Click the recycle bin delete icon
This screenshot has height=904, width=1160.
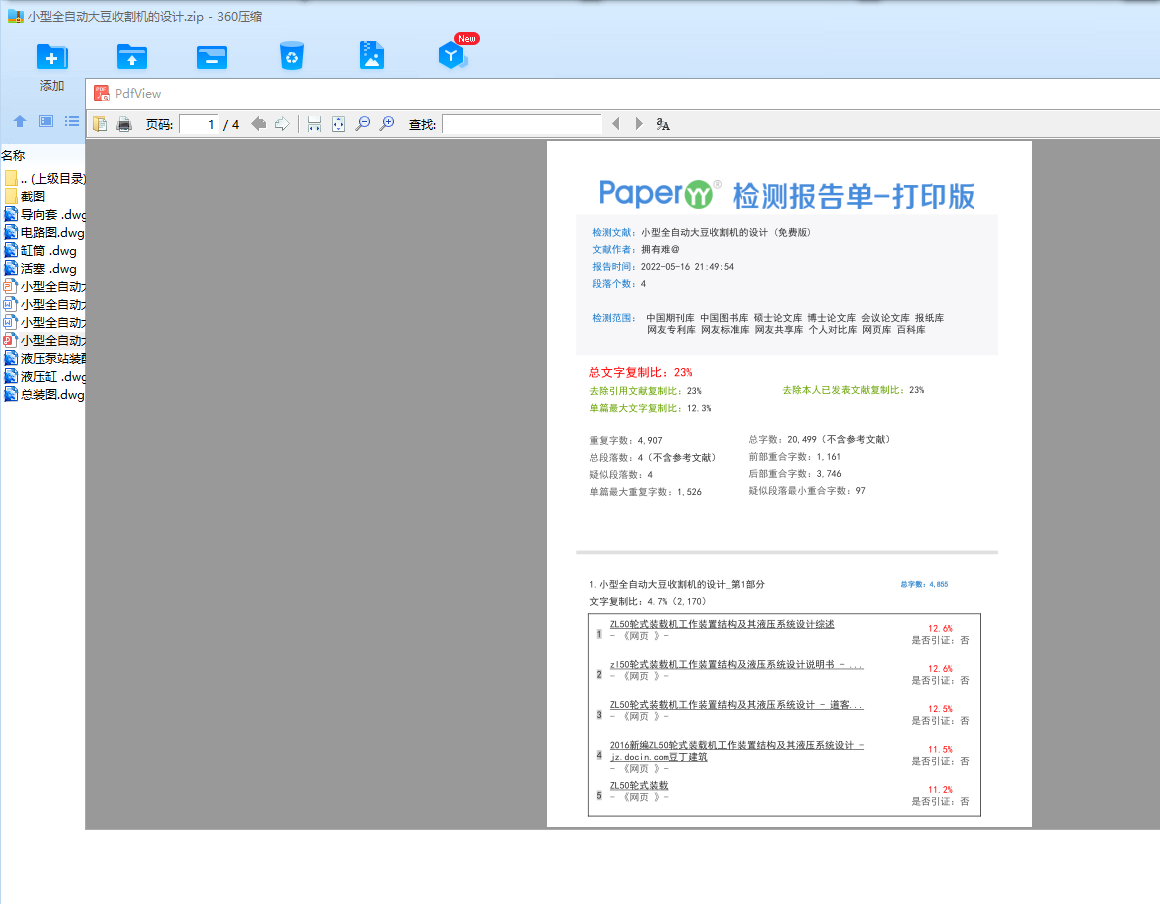tap(291, 55)
